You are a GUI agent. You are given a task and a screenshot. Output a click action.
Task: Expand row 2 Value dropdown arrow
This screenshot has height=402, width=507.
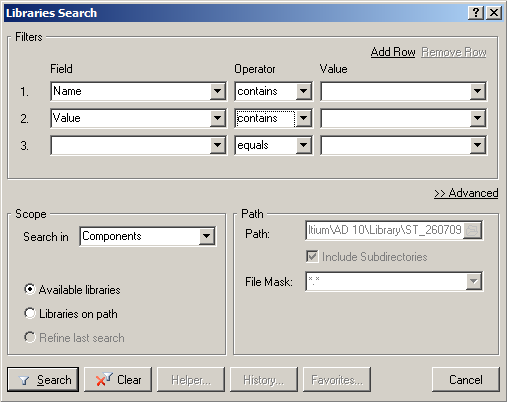tap(478, 118)
